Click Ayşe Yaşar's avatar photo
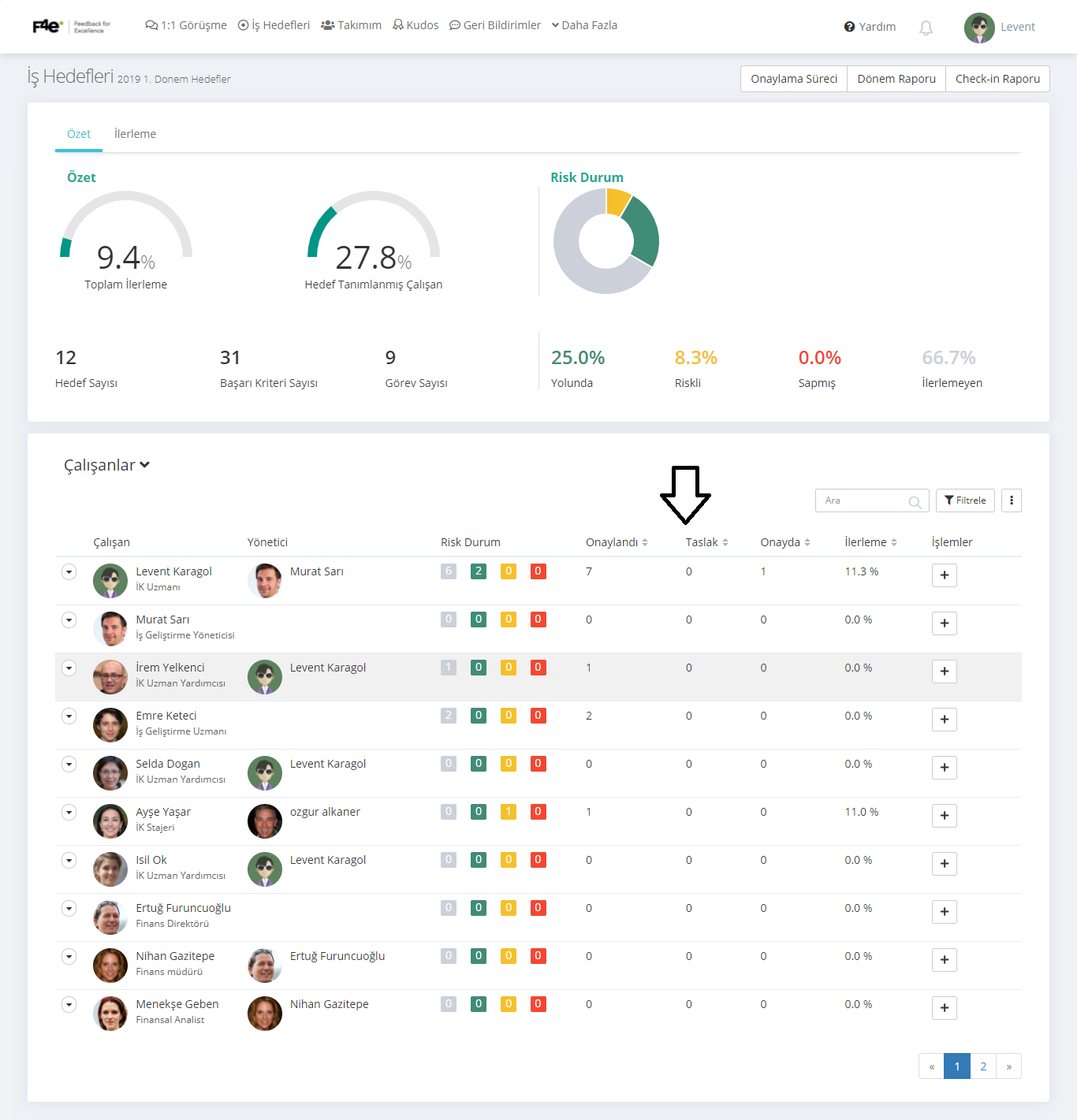The height and width of the screenshot is (1120, 1077). (110, 821)
